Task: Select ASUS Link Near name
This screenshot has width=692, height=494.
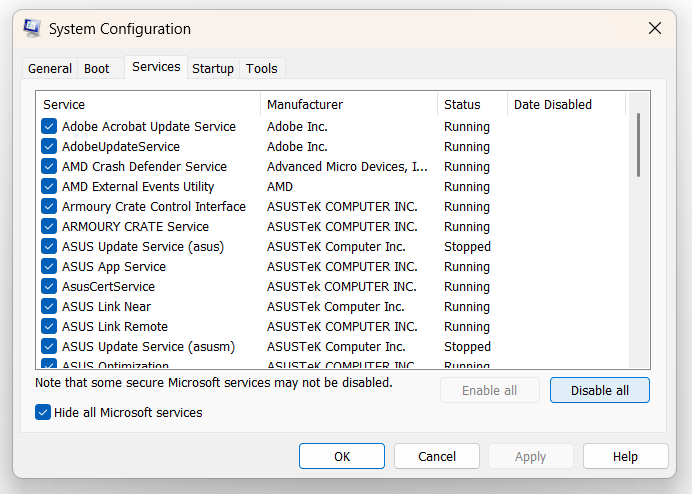Action: (x=106, y=306)
